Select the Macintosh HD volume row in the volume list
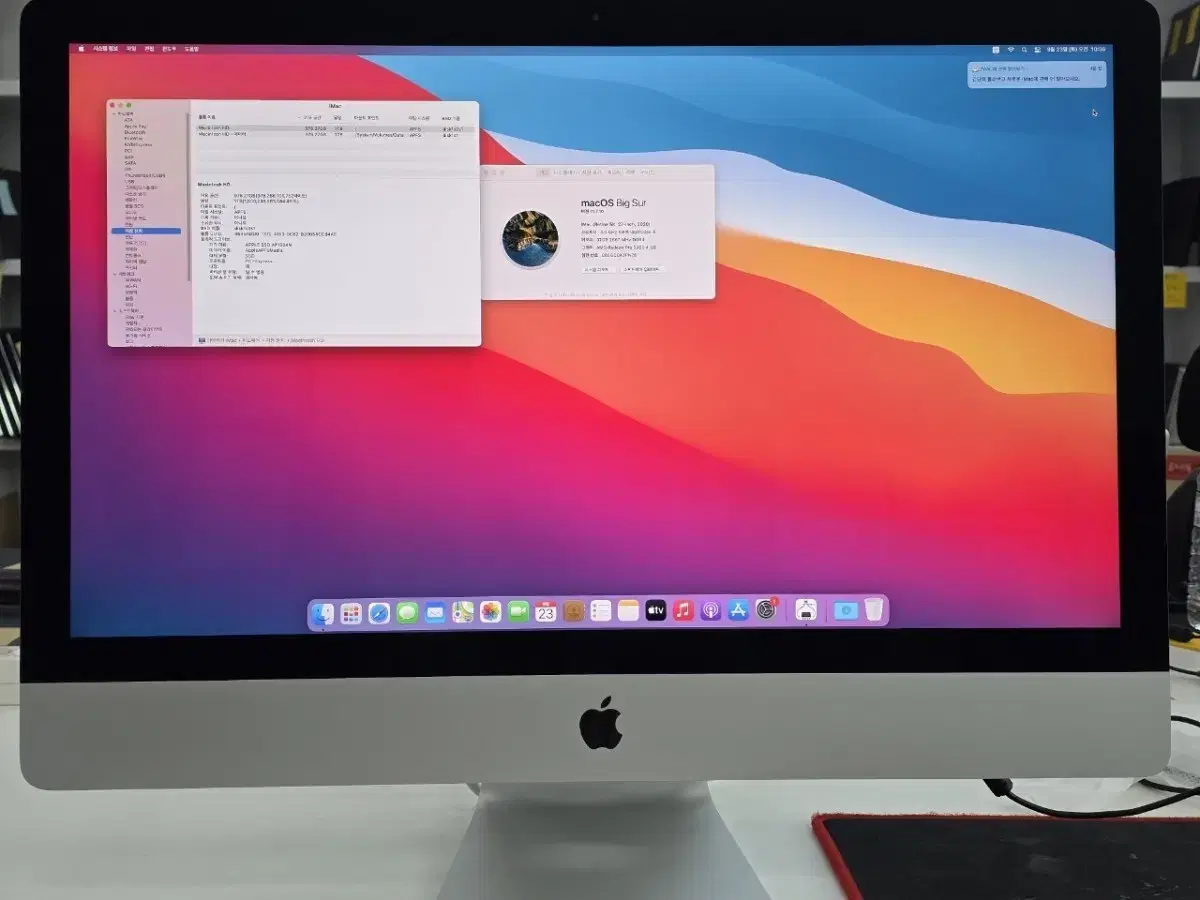This screenshot has height=900, width=1200. tap(250, 130)
